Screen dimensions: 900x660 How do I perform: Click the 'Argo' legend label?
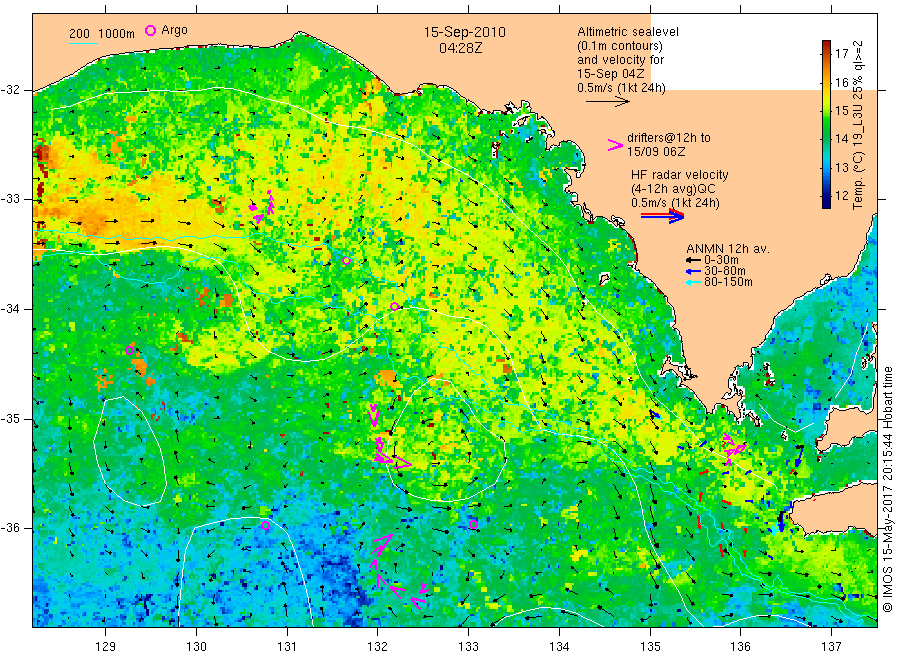point(174,30)
